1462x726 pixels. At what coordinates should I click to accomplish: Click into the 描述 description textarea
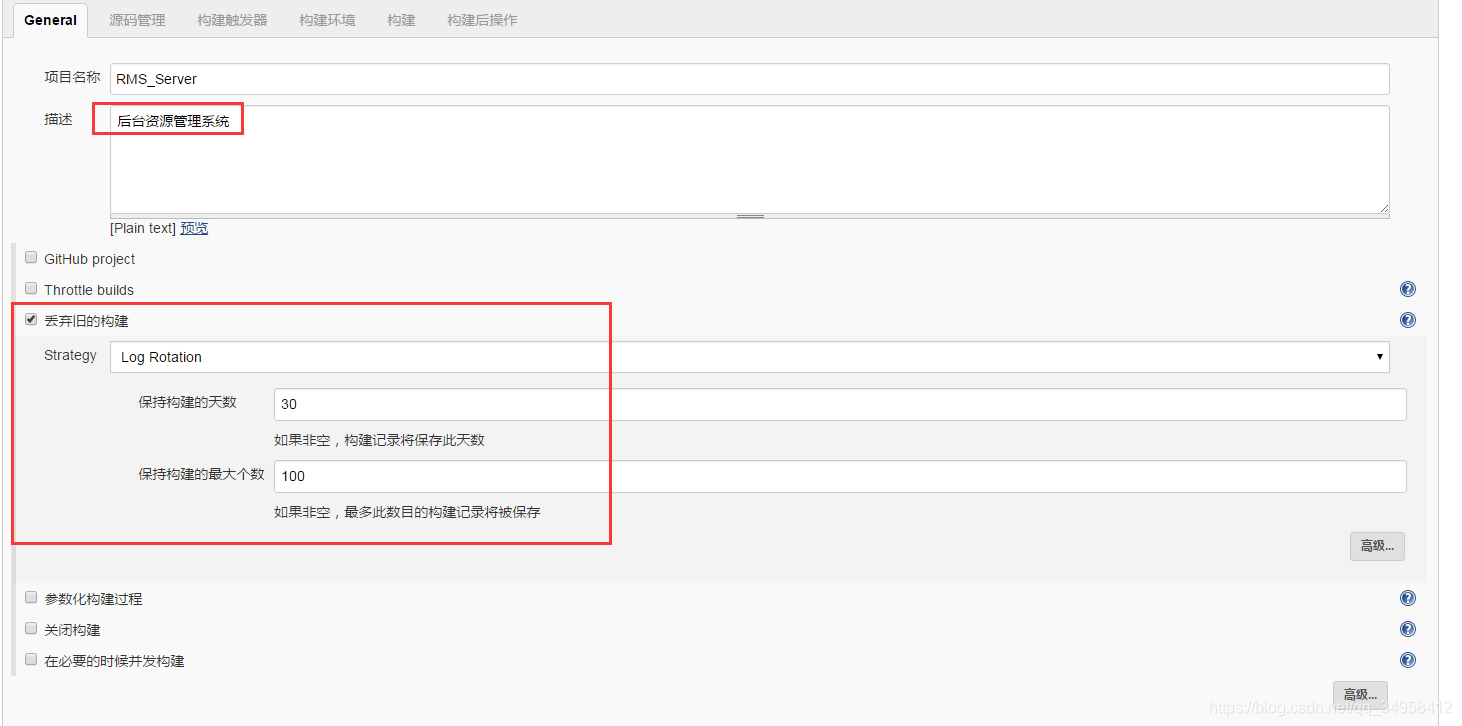coord(750,159)
